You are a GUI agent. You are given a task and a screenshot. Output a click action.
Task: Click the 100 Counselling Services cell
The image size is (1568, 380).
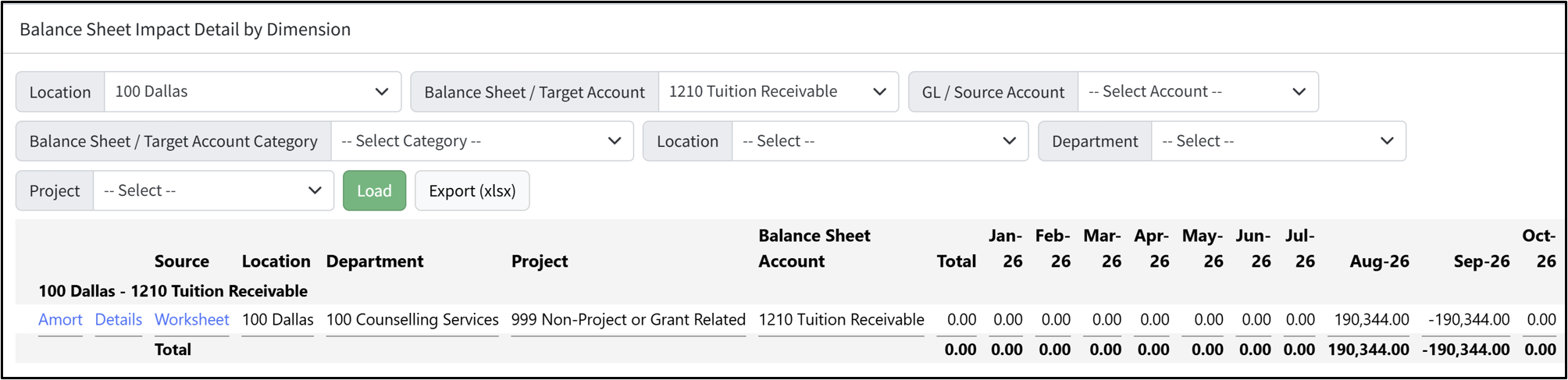(x=412, y=320)
